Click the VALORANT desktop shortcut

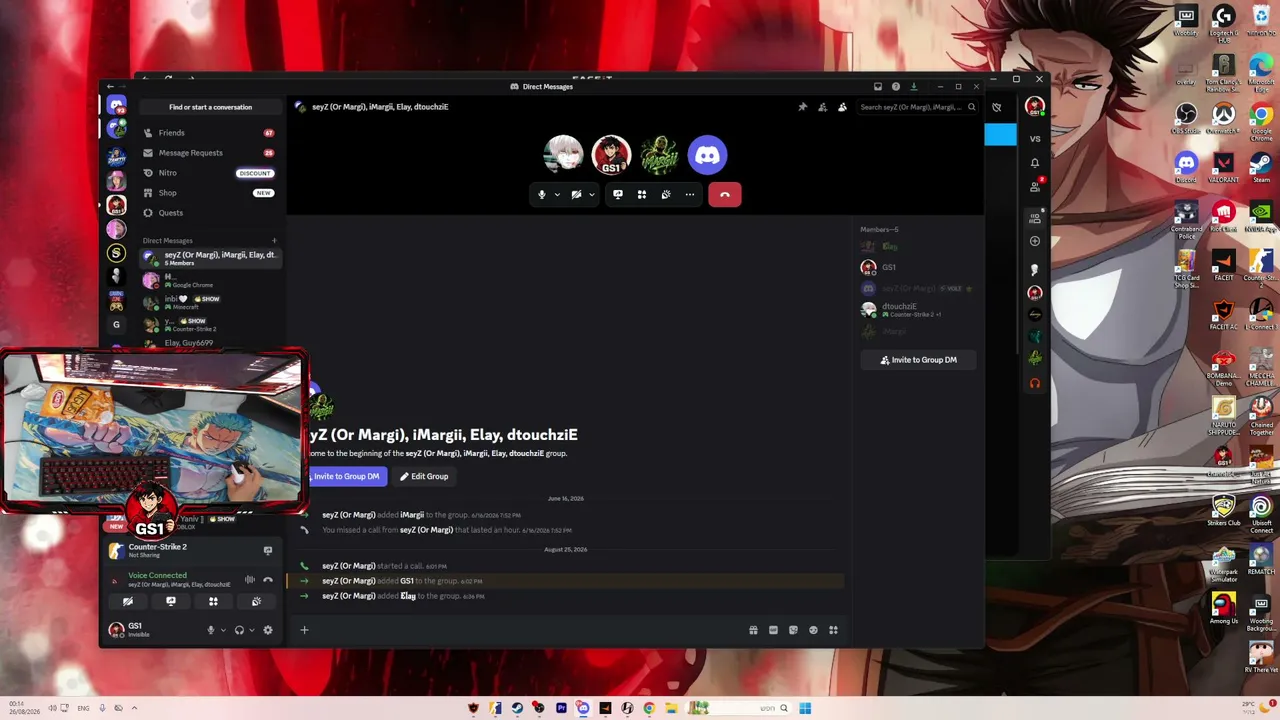point(1223,167)
